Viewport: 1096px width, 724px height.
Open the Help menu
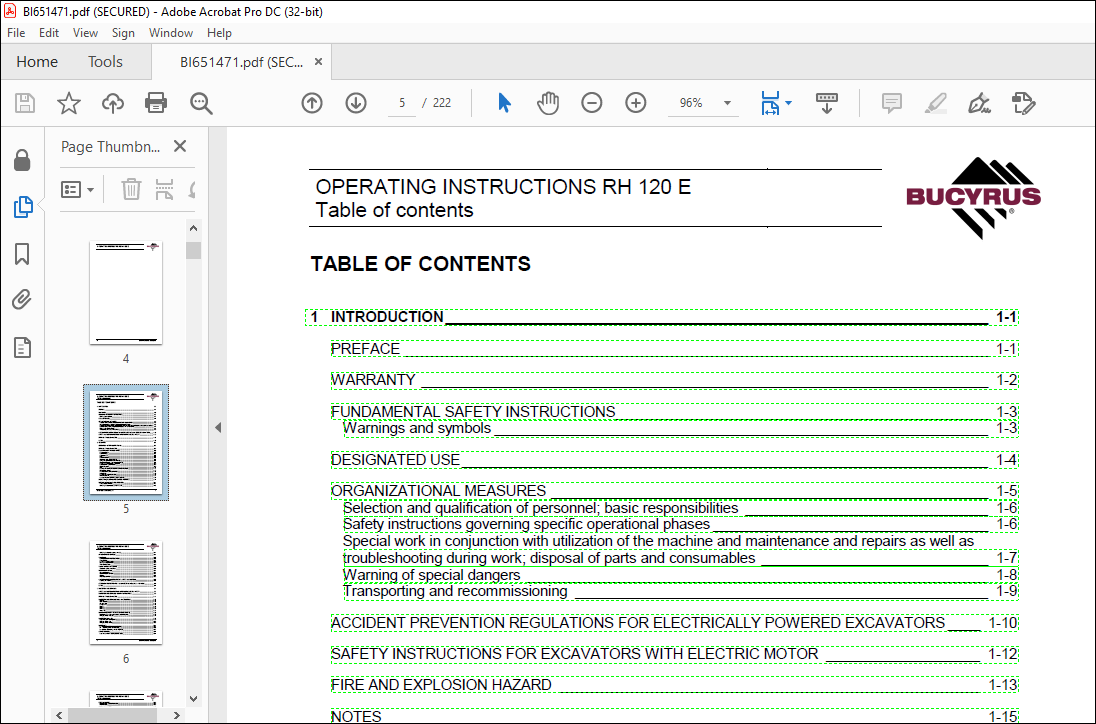(219, 33)
